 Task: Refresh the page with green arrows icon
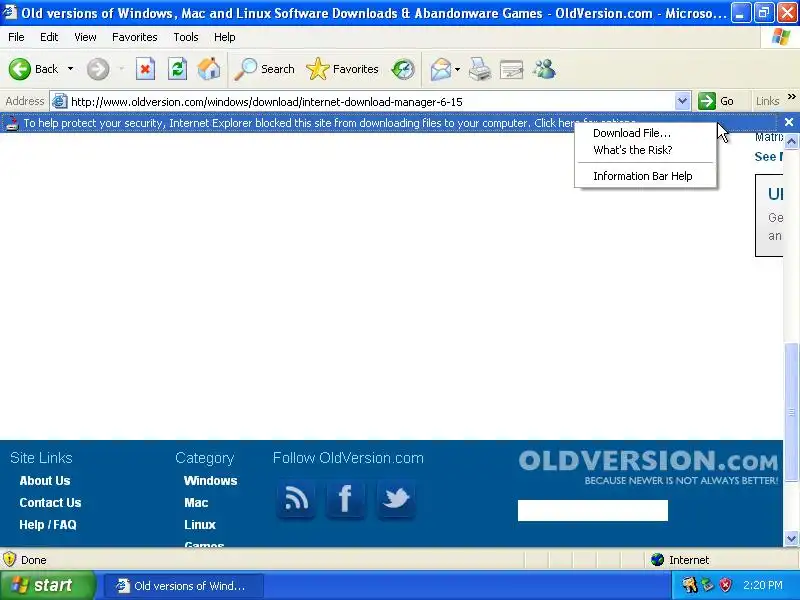[177, 69]
